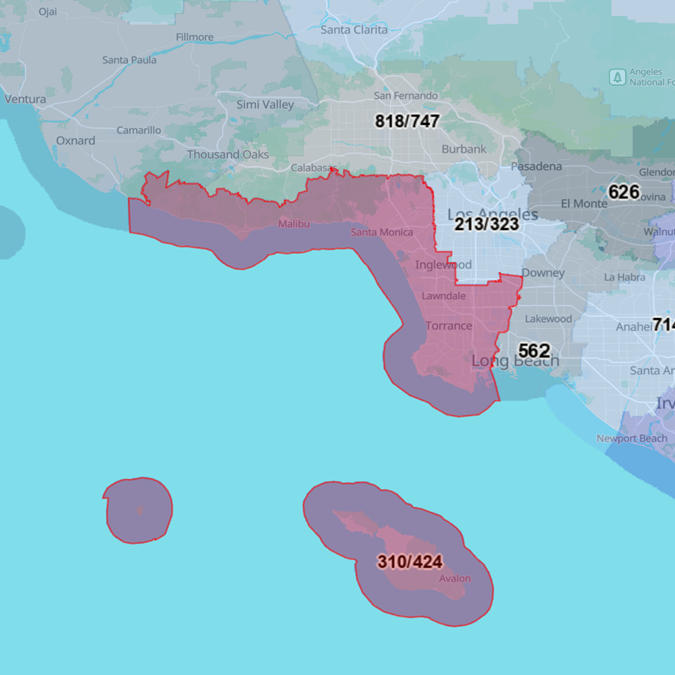
Task: Click the Oxnard city label
Action: pyautogui.click(x=75, y=141)
